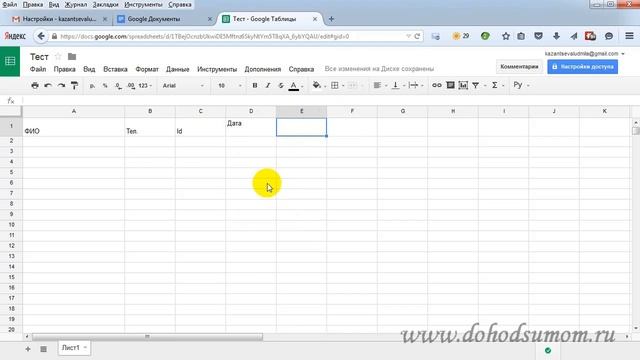Click the Яндекс logo button
The image size is (640, 360).
pyautogui.click(x=15, y=36)
